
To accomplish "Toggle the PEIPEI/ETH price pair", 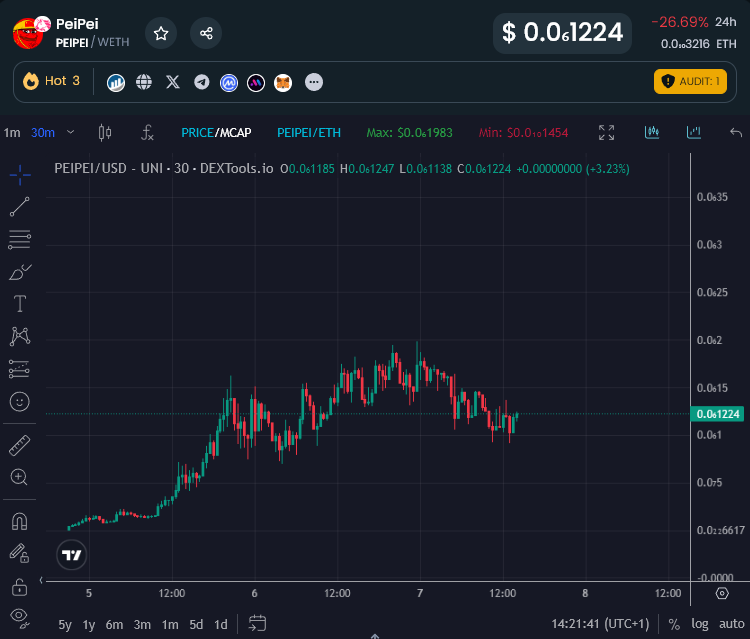I will coord(309,132).
